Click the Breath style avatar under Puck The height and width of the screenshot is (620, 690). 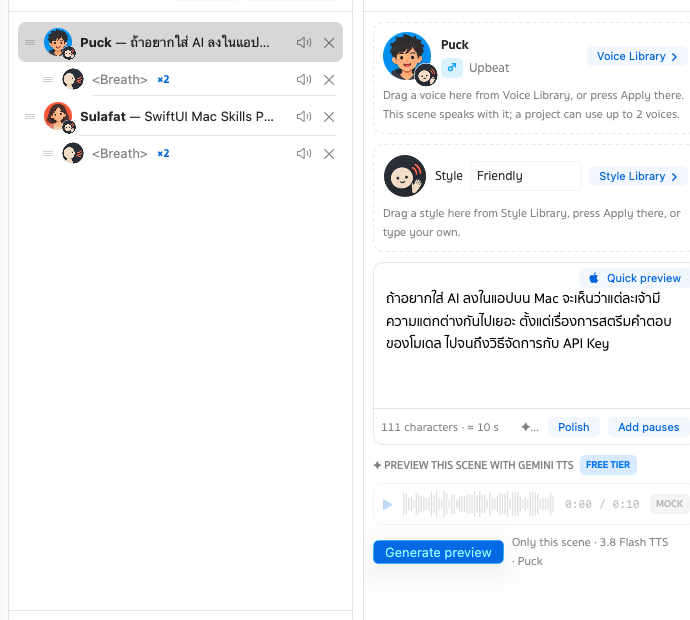[73, 79]
